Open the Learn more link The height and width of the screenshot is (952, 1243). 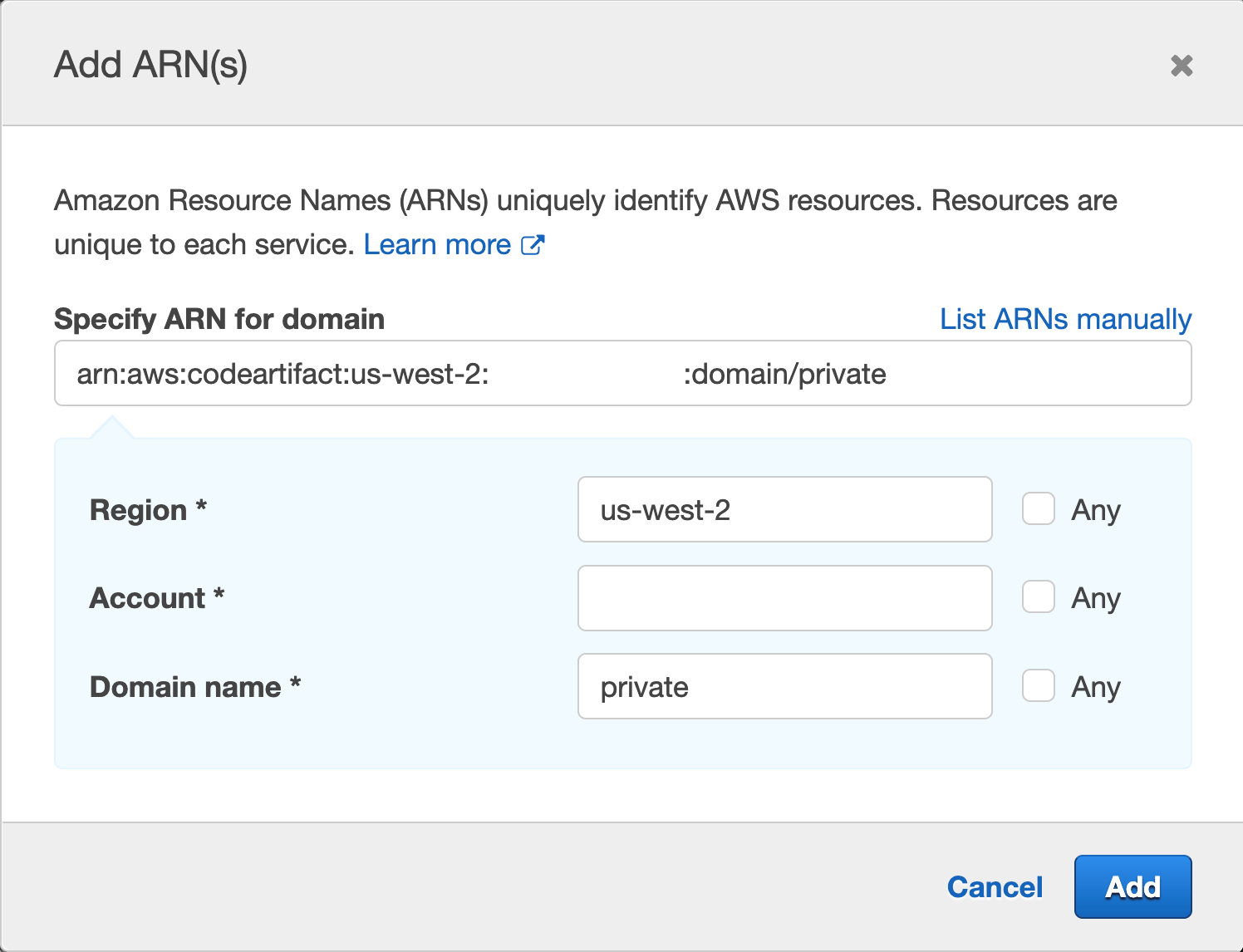click(438, 243)
